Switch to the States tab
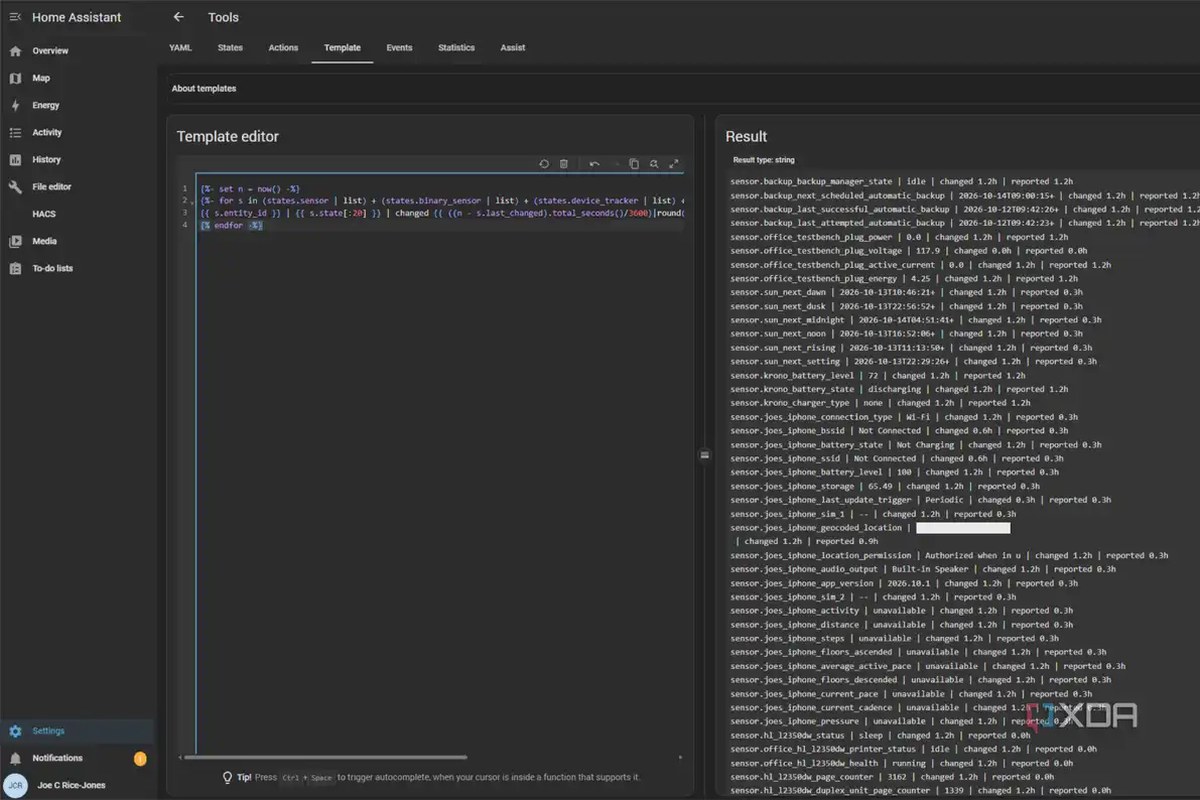 click(x=230, y=48)
